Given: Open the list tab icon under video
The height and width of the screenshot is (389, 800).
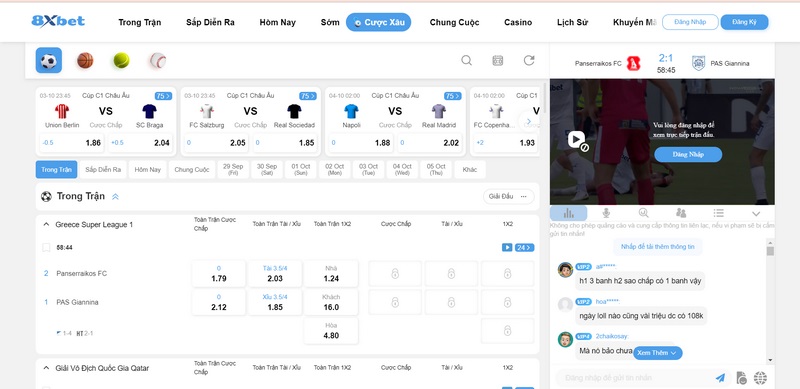Looking at the screenshot, I should pos(718,213).
